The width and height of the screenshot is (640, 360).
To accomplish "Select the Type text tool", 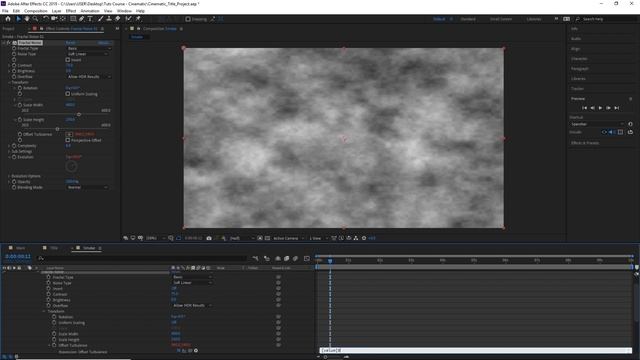I will click(90, 19).
